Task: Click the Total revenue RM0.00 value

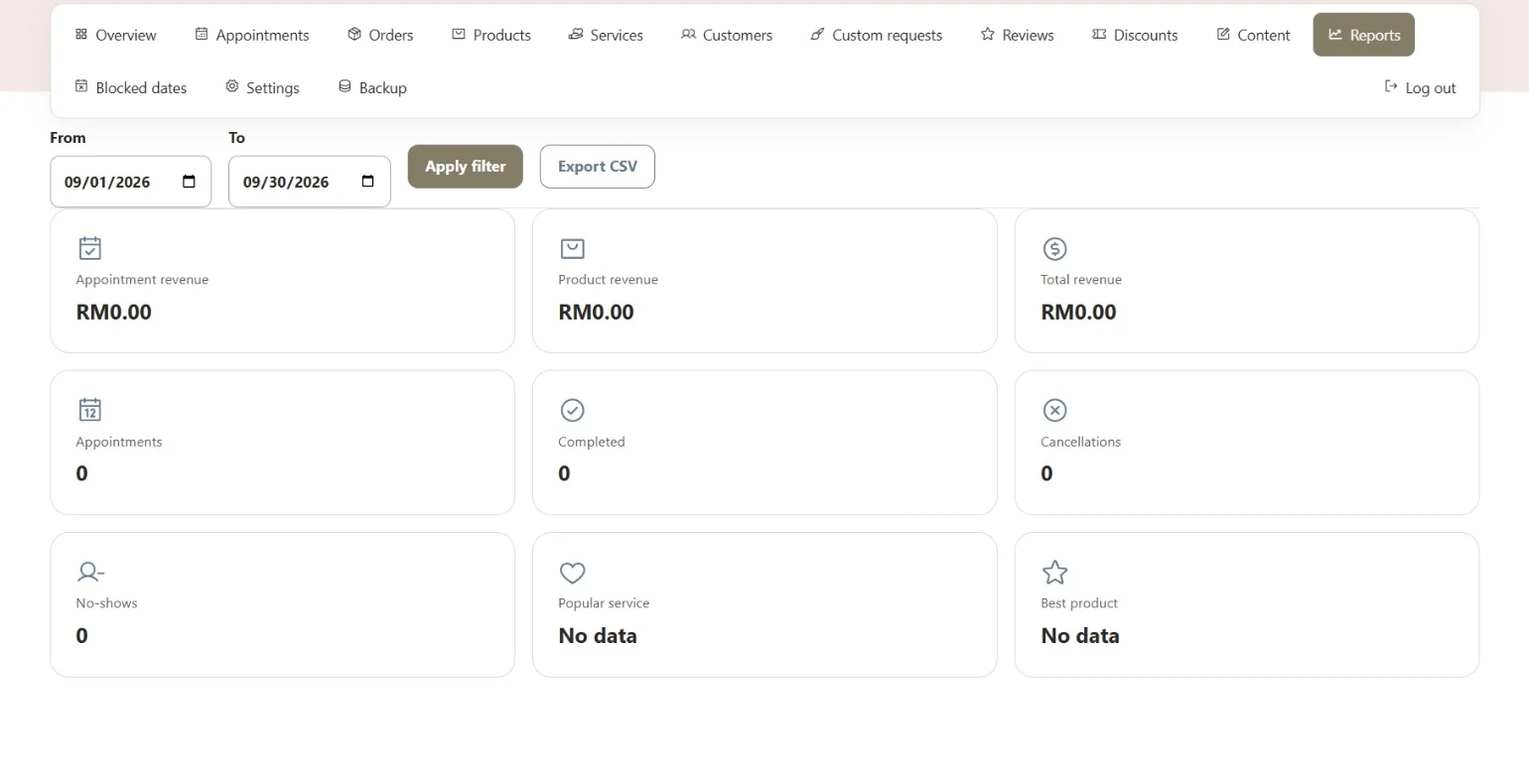Action: pos(1078,312)
